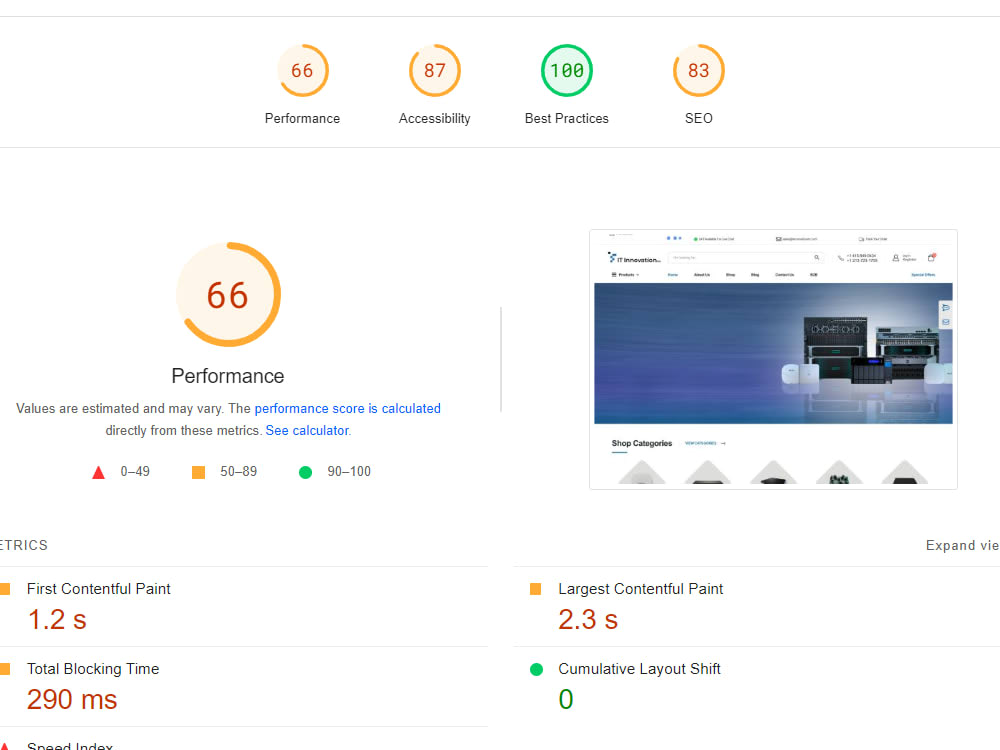Image resolution: width=1000 pixels, height=750 pixels.
Task: Click the page screenshot thumbnail
Action: tap(773, 359)
